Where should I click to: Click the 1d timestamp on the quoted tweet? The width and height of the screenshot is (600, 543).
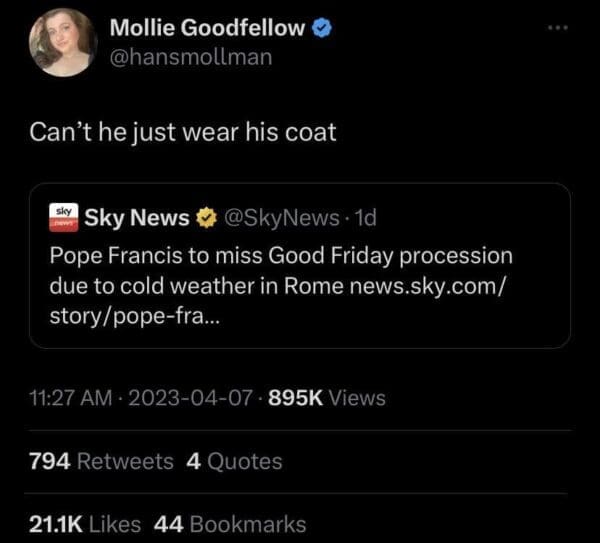(x=360, y=216)
